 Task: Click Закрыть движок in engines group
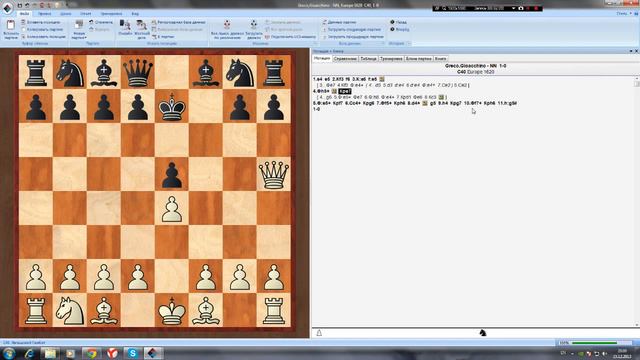(282, 22)
